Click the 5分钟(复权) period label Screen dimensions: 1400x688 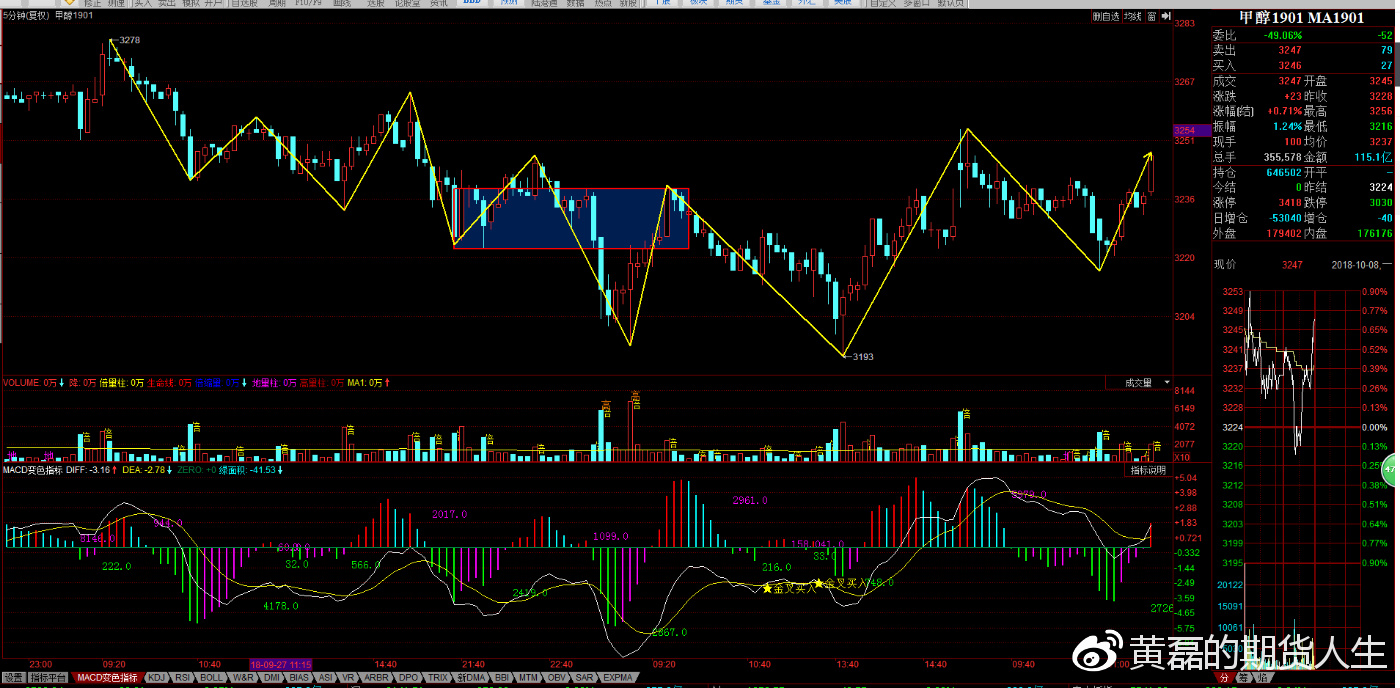click(26, 17)
